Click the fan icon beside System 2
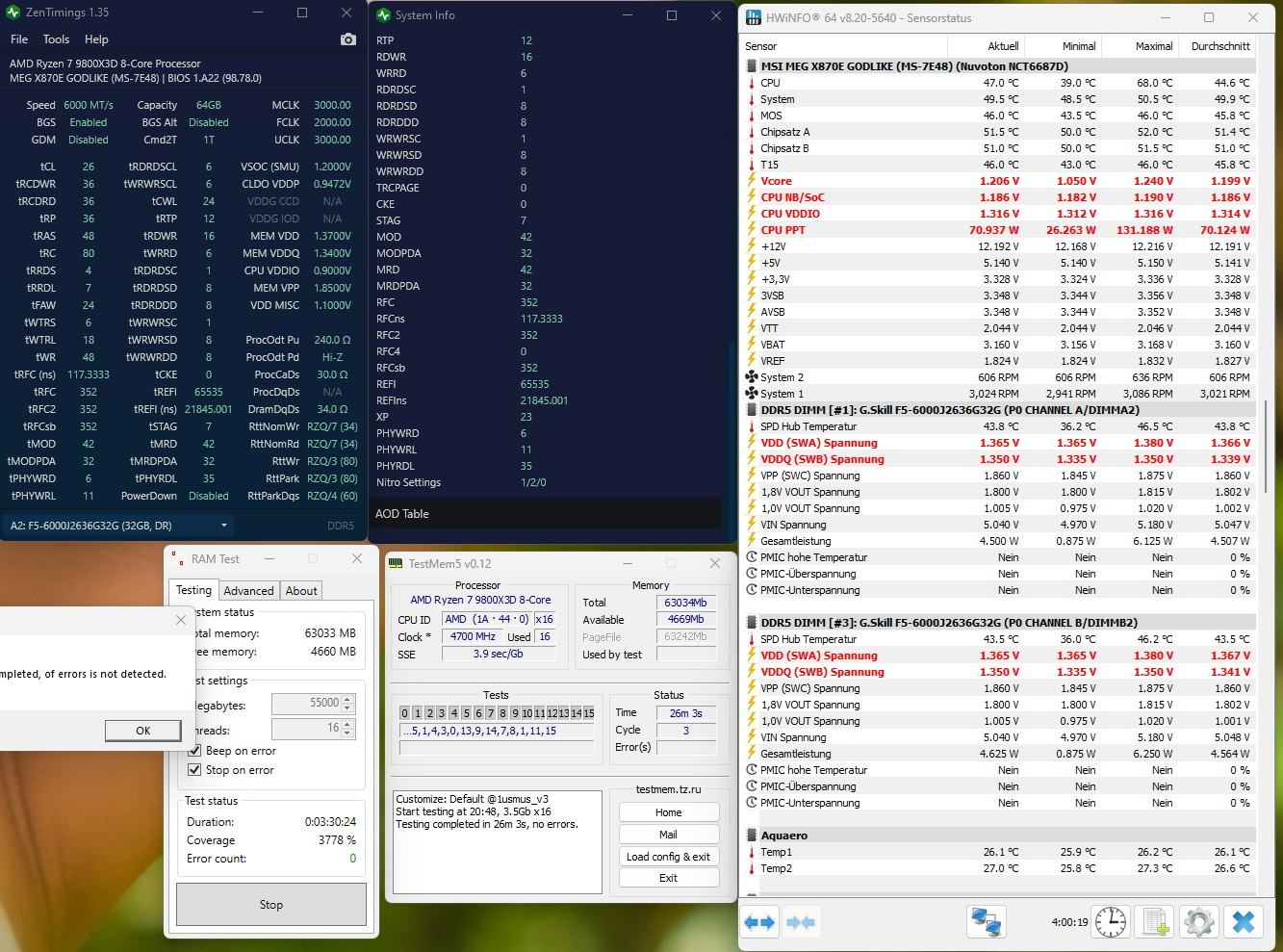Viewport: 1283px width, 952px height. pos(752,377)
